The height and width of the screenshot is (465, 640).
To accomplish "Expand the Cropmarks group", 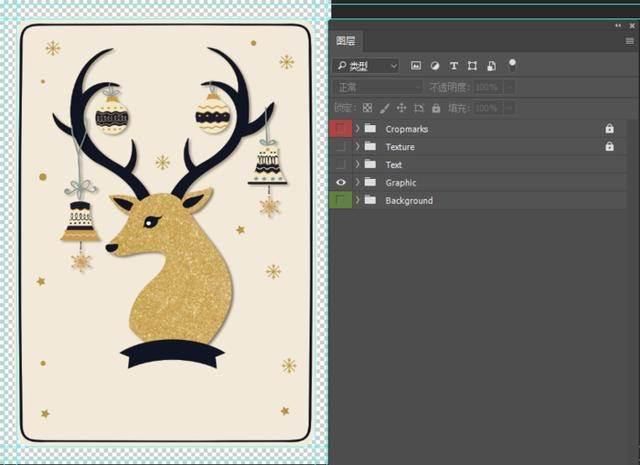I will pos(358,129).
